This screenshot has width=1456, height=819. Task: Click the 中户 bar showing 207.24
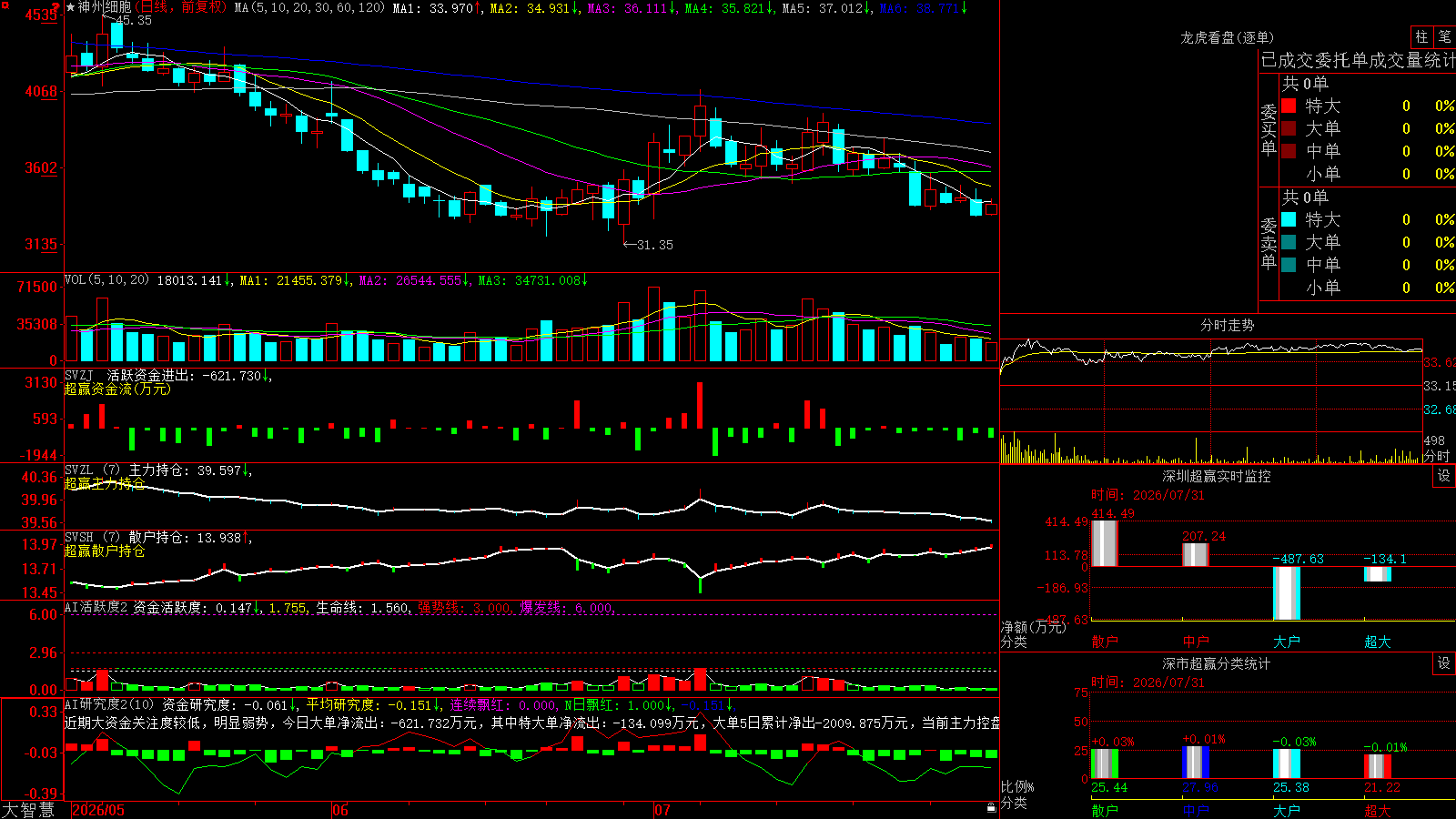[x=1196, y=554]
